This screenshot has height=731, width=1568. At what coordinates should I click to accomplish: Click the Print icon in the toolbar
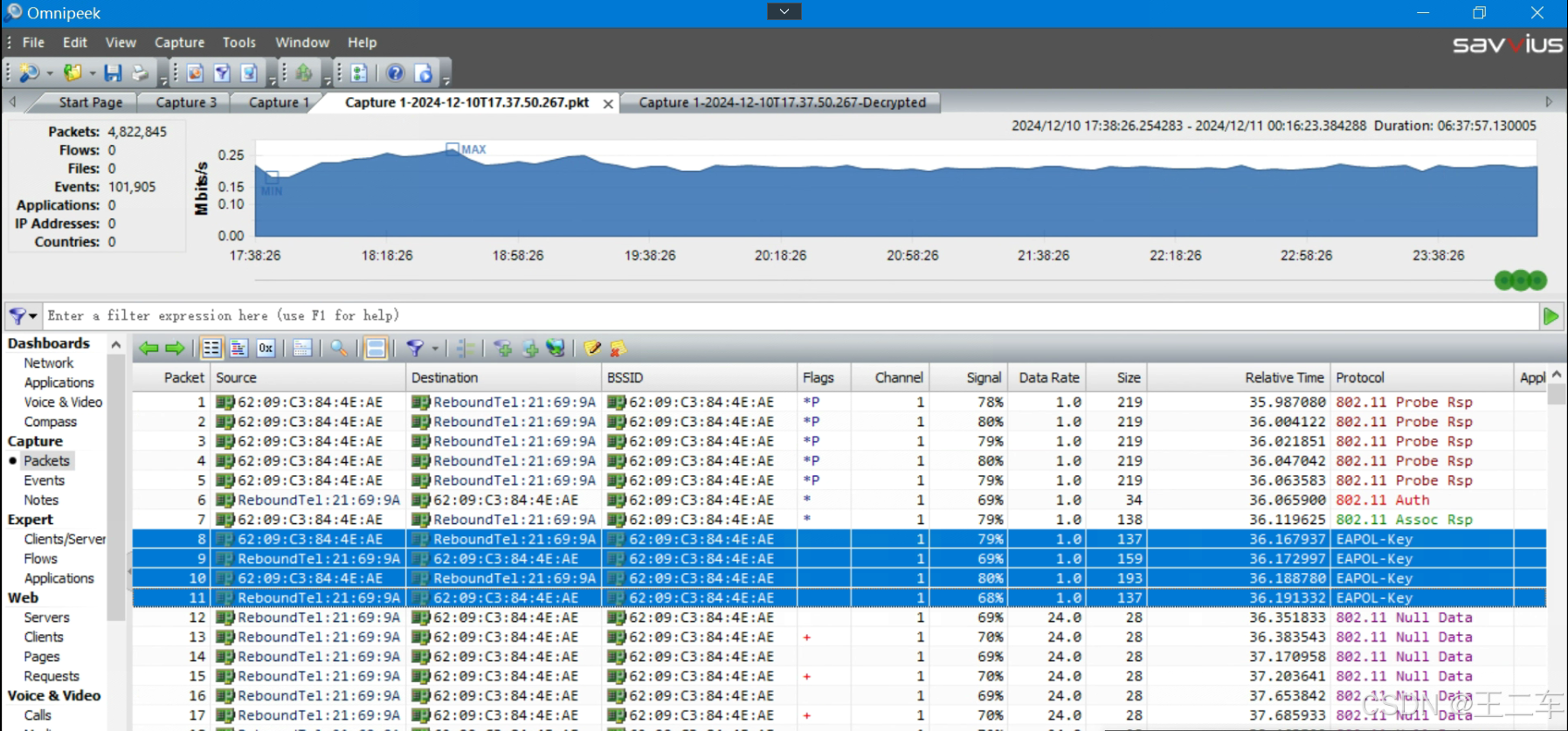point(140,73)
